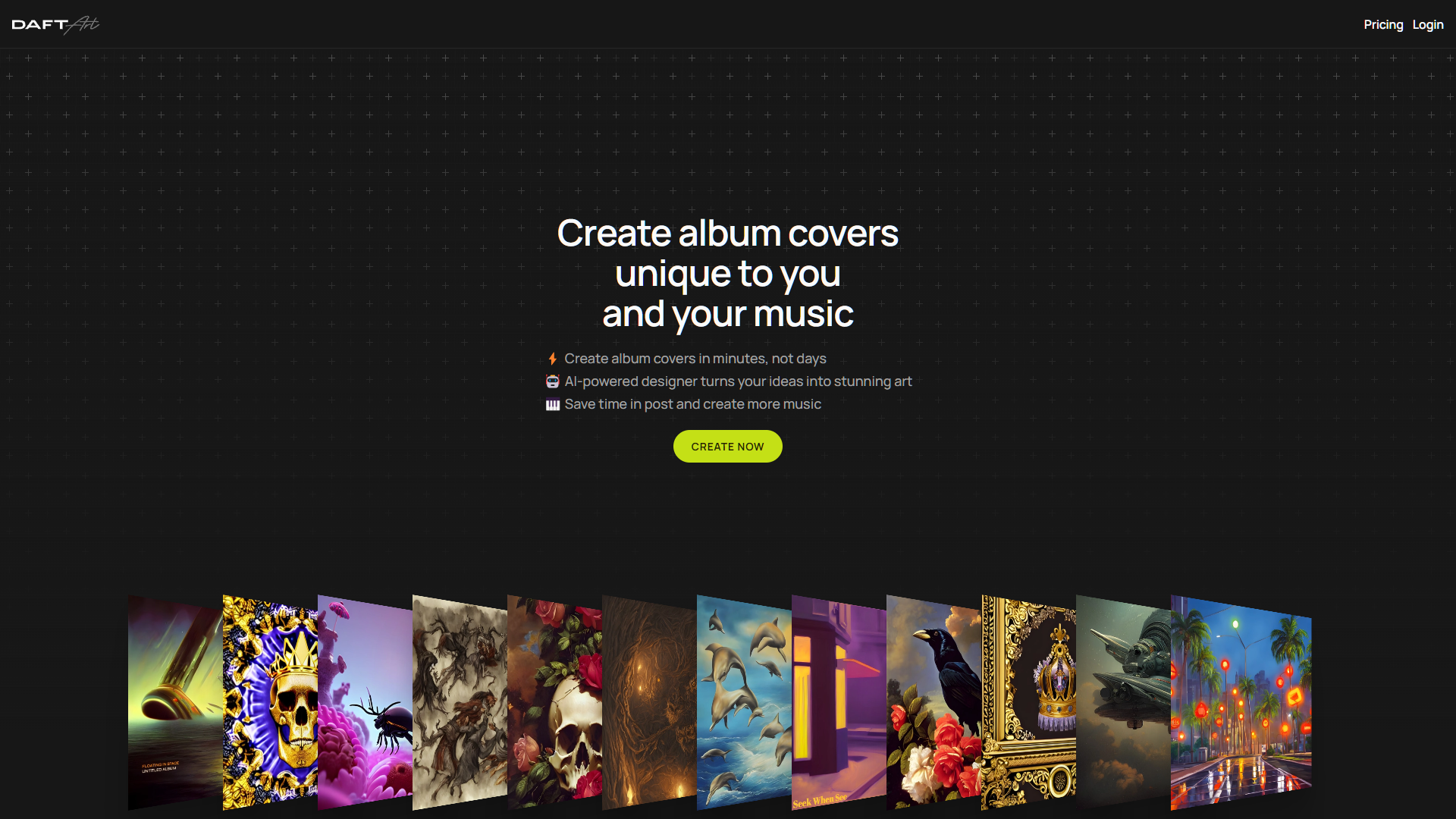
Task: Open the Login page
Action: pyautogui.click(x=1428, y=24)
